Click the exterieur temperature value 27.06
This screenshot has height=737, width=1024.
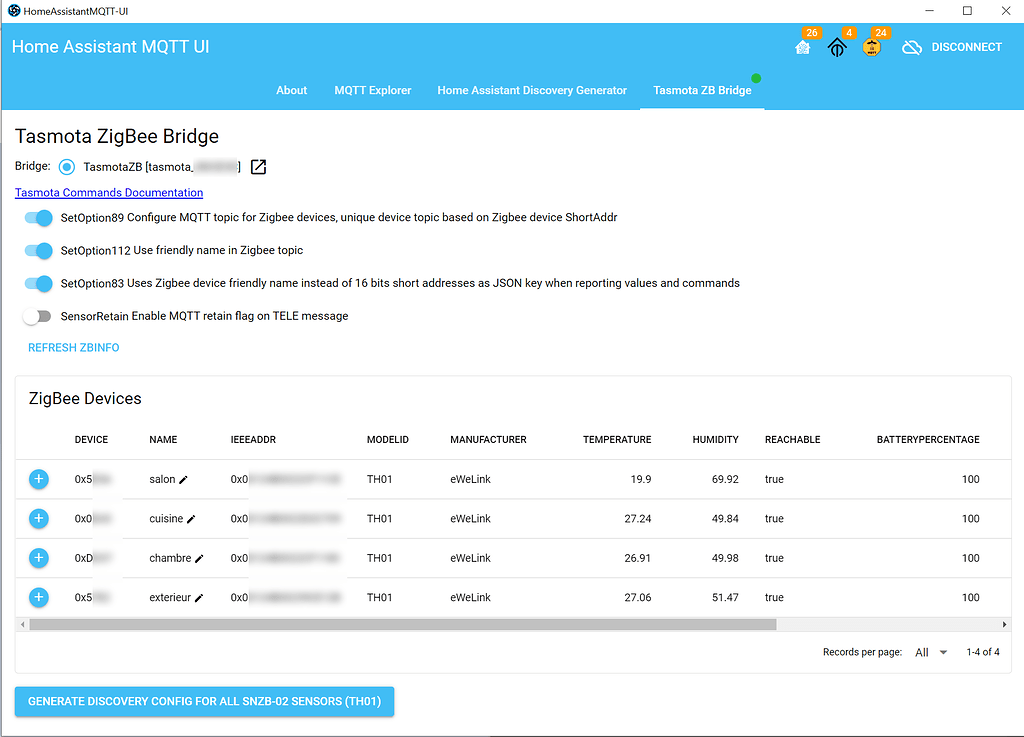tap(637, 597)
